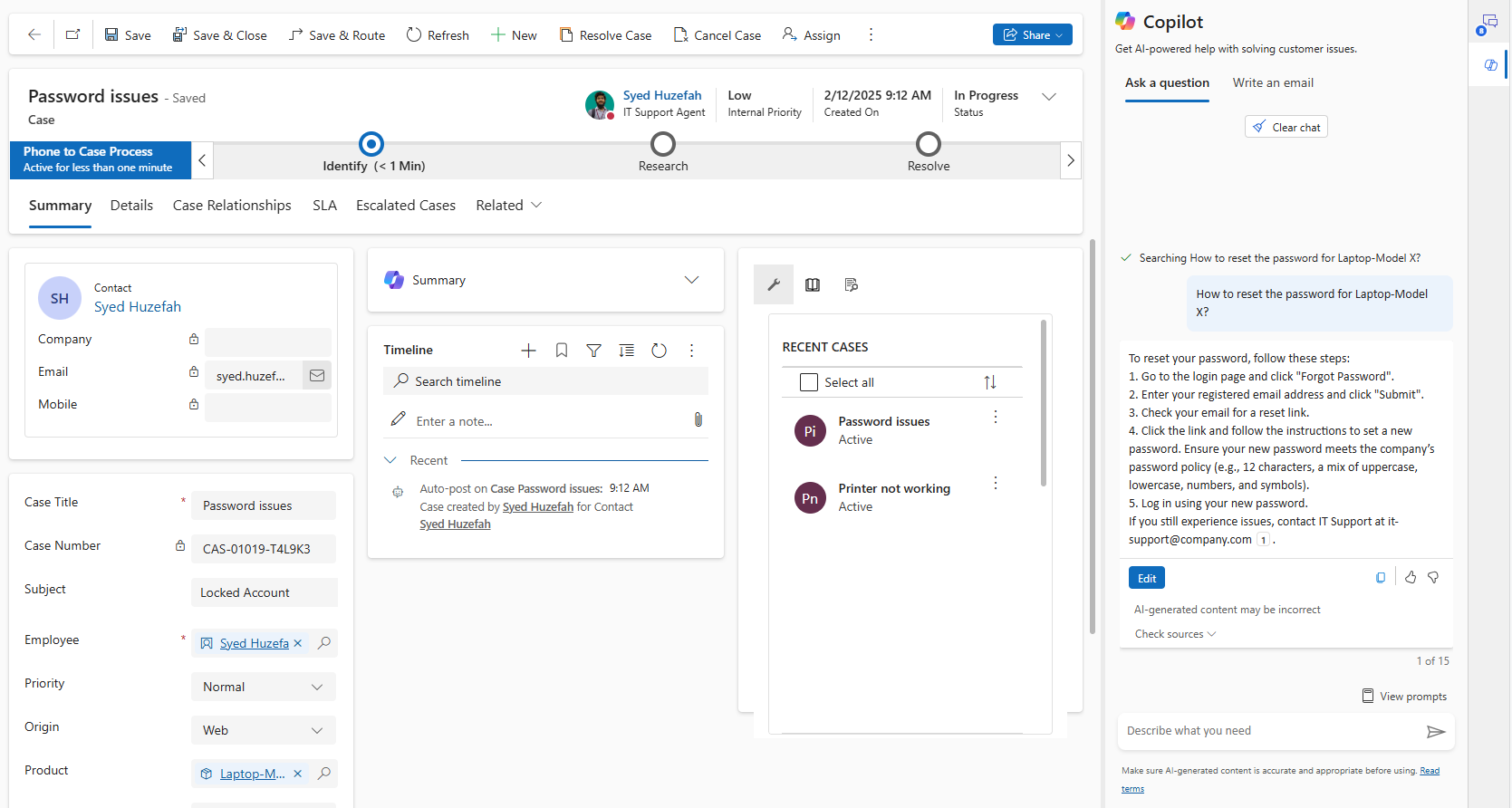Open the Case Relationships tab
This screenshot has height=808, width=1512.
232,206
